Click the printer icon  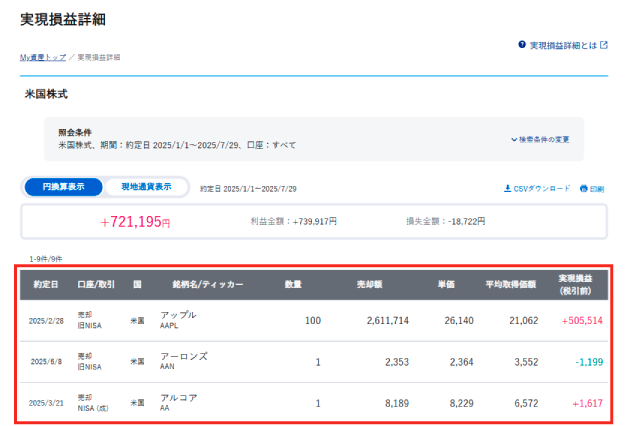point(584,188)
